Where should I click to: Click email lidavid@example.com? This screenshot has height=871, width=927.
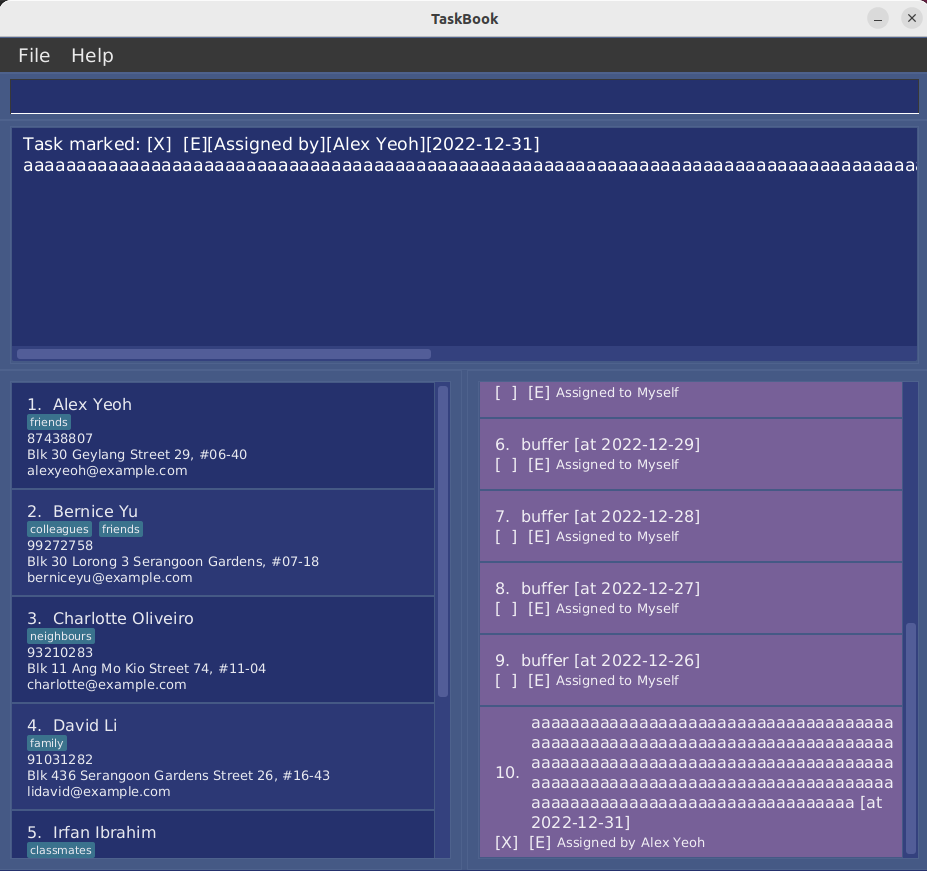(99, 792)
